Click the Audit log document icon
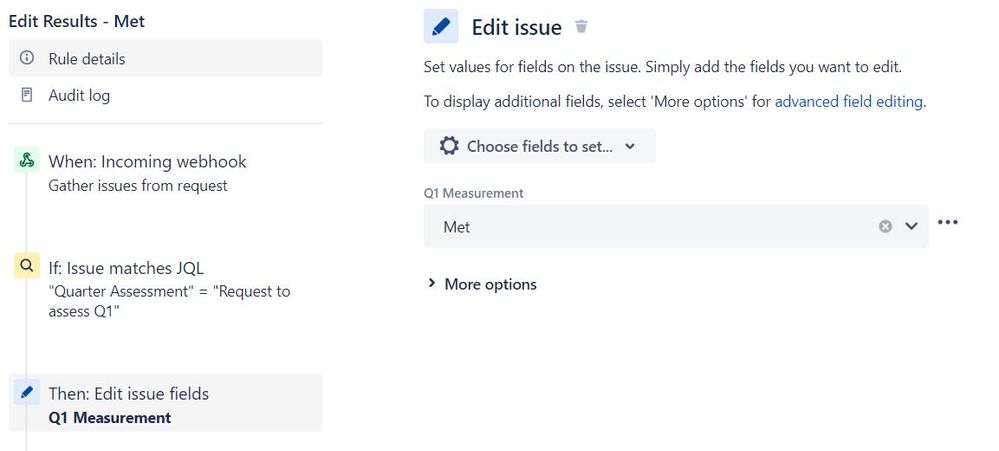This screenshot has width=999, height=451. (x=27, y=95)
